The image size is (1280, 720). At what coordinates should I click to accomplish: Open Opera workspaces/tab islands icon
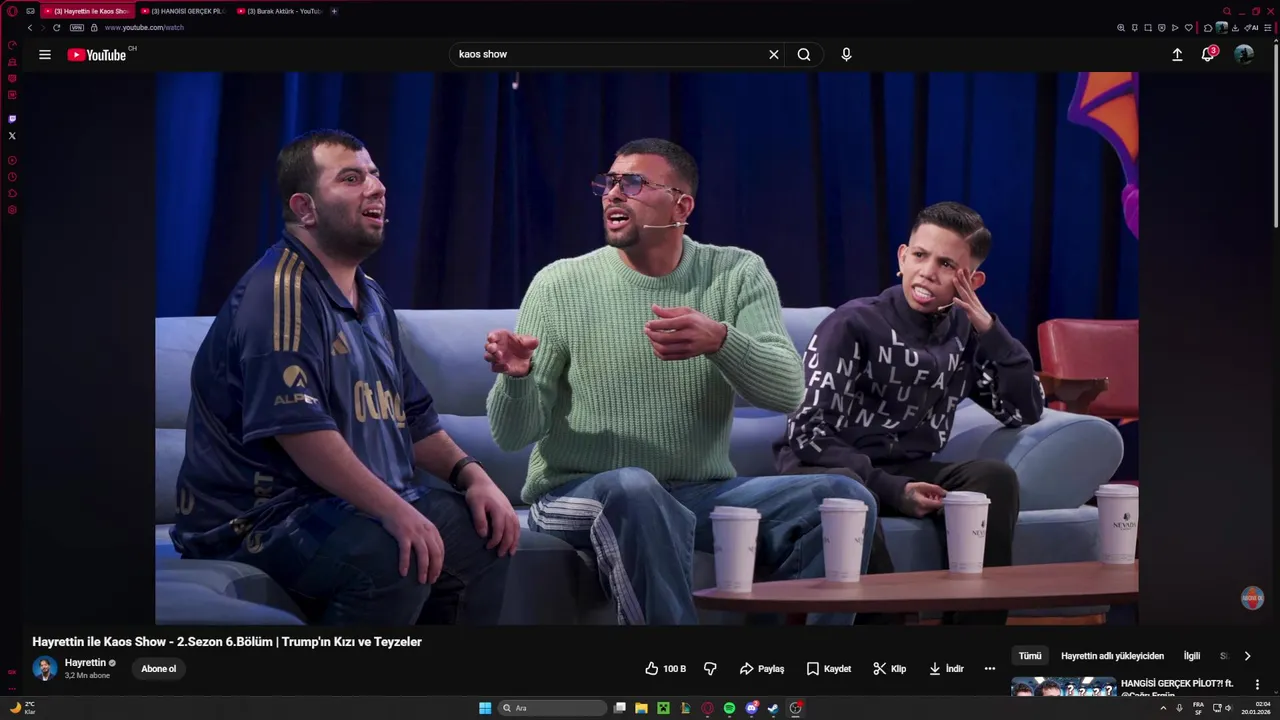tap(30, 11)
